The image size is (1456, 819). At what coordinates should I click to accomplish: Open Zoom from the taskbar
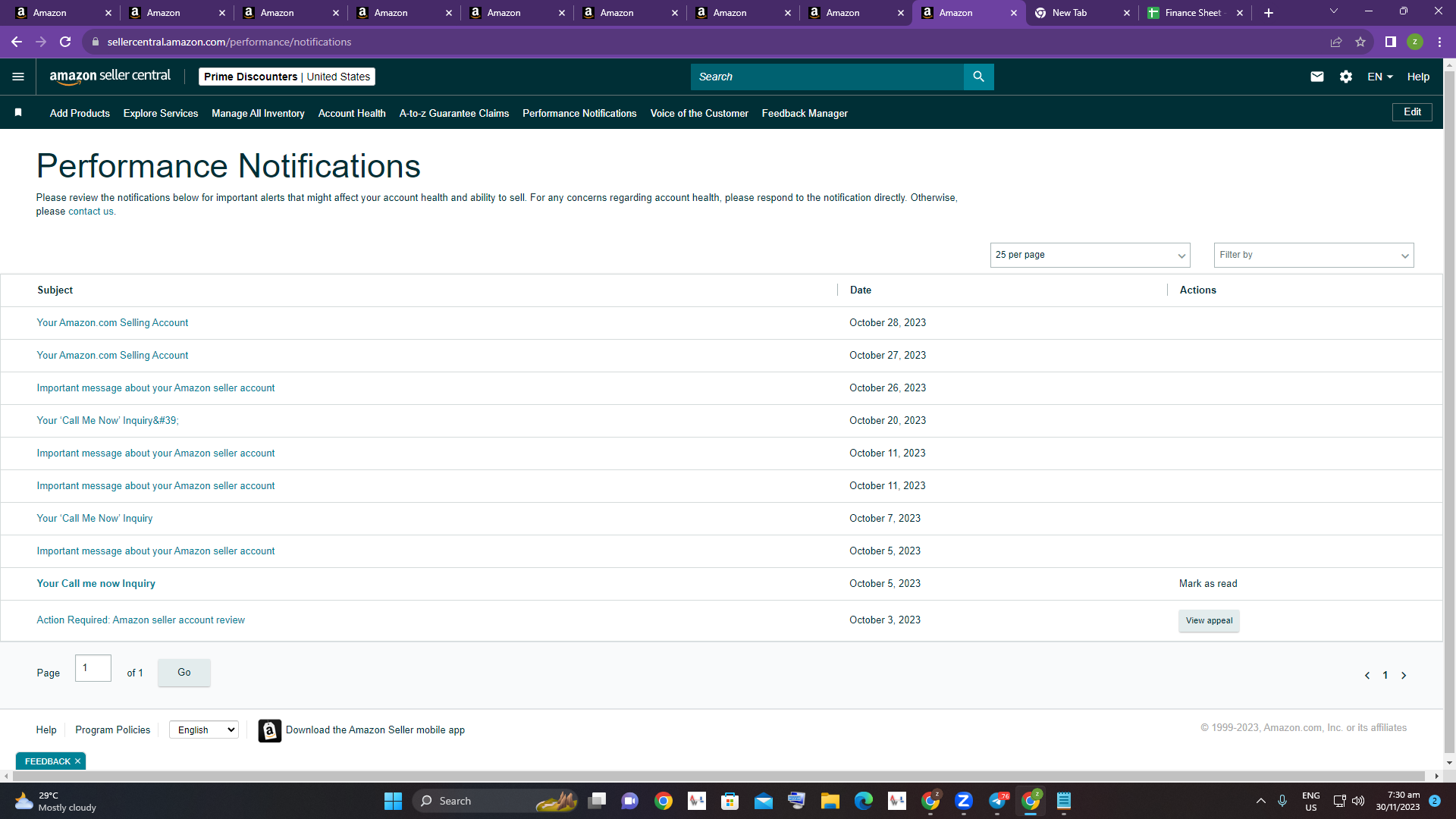pos(964,801)
